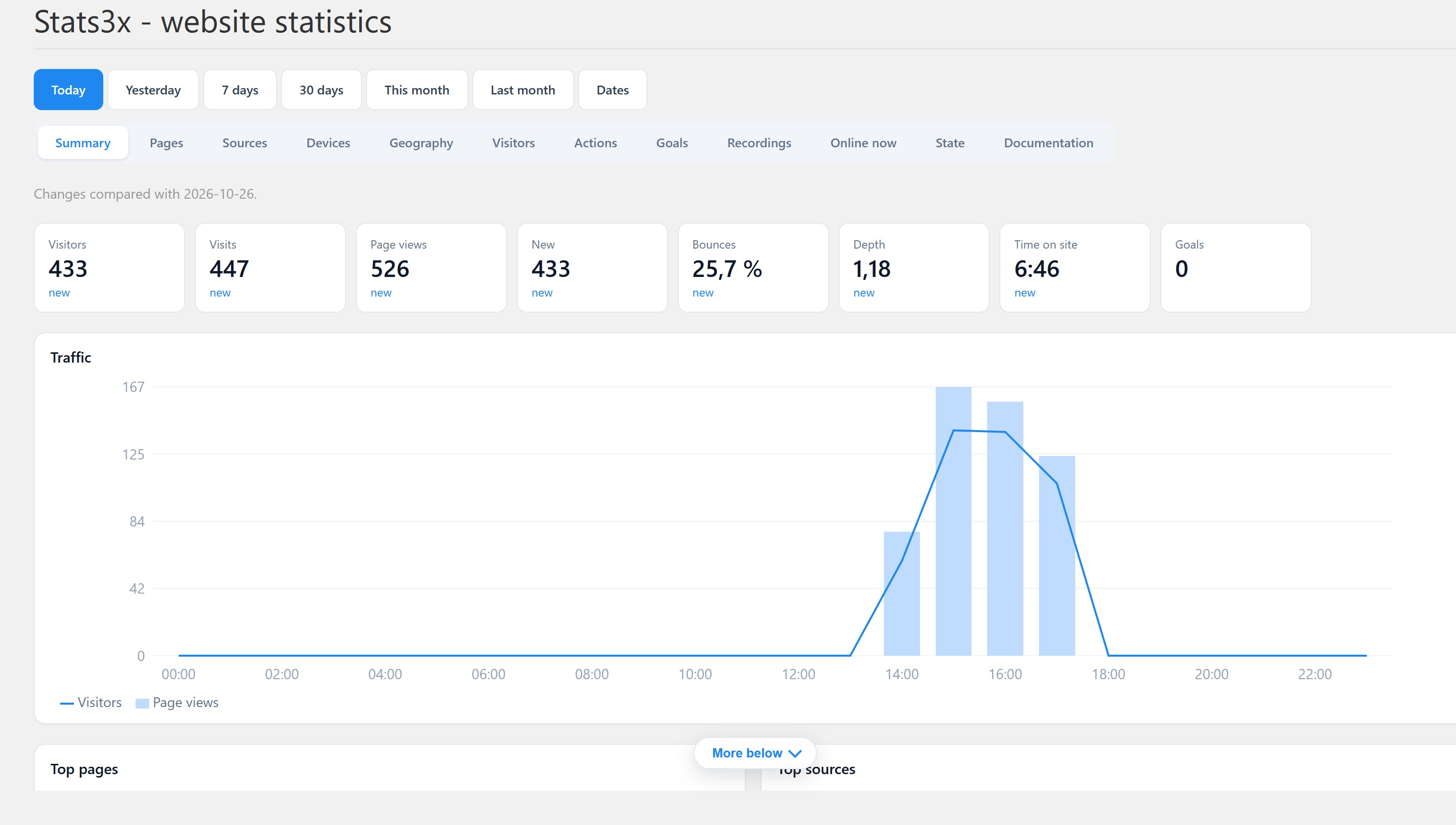Toggle the Page views legend swatch
Viewport: 1456px width, 825px height.
142,703
